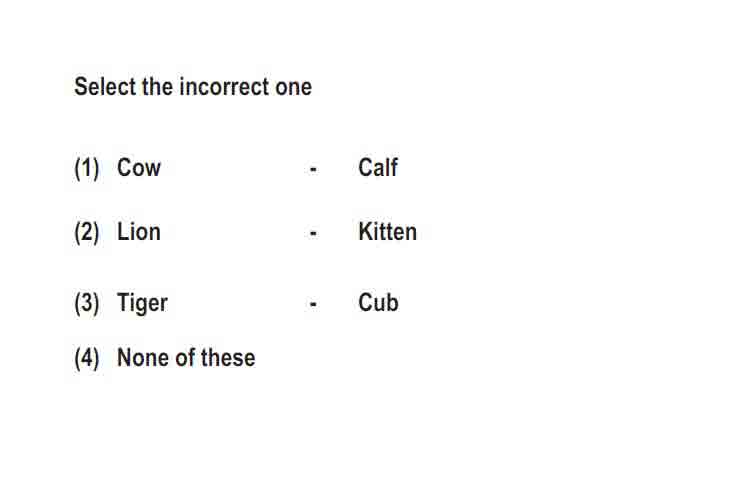Select the "Cow" answer text
750x500 pixels.
(x=139, y=168)
